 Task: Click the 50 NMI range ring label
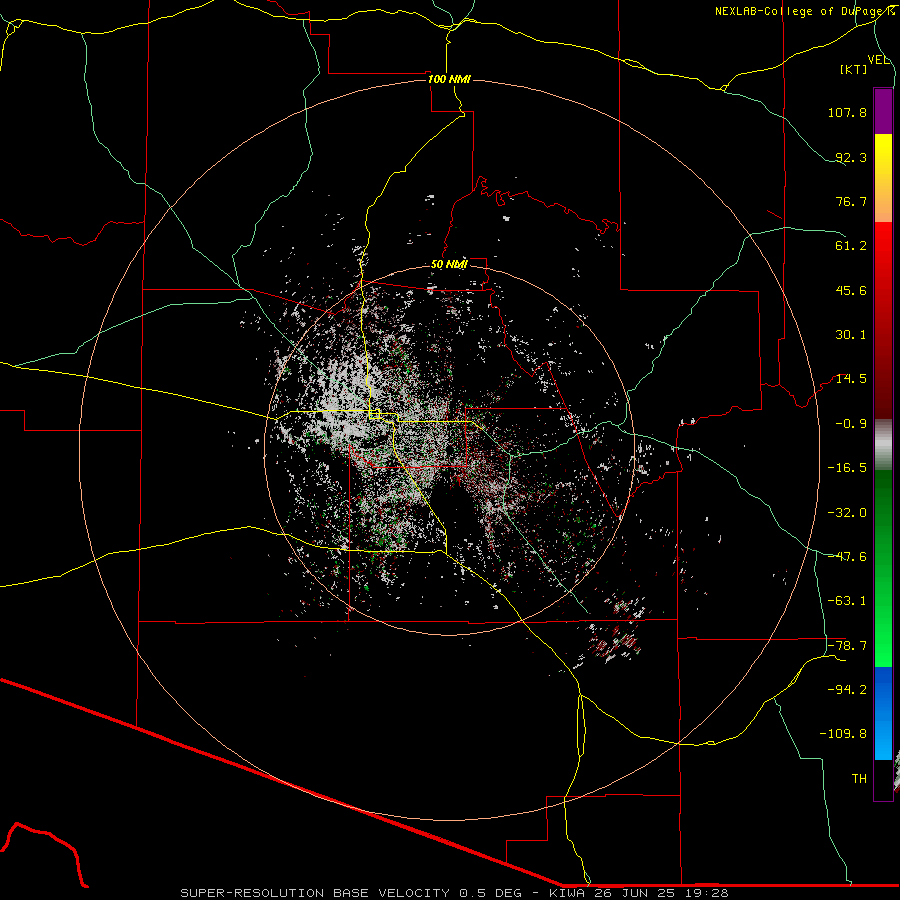click(x=449, y=265)
